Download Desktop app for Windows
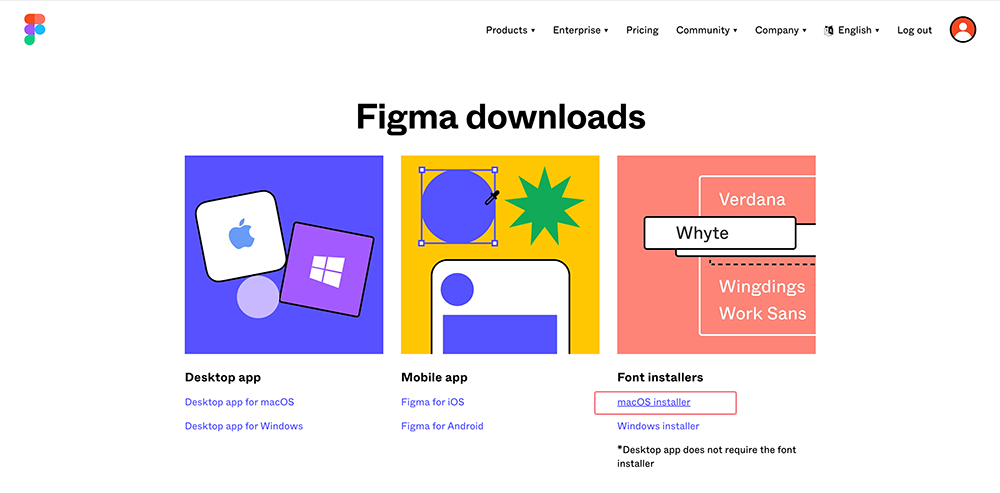Screen dimensions: 1000x493 (x=243, y=426)
